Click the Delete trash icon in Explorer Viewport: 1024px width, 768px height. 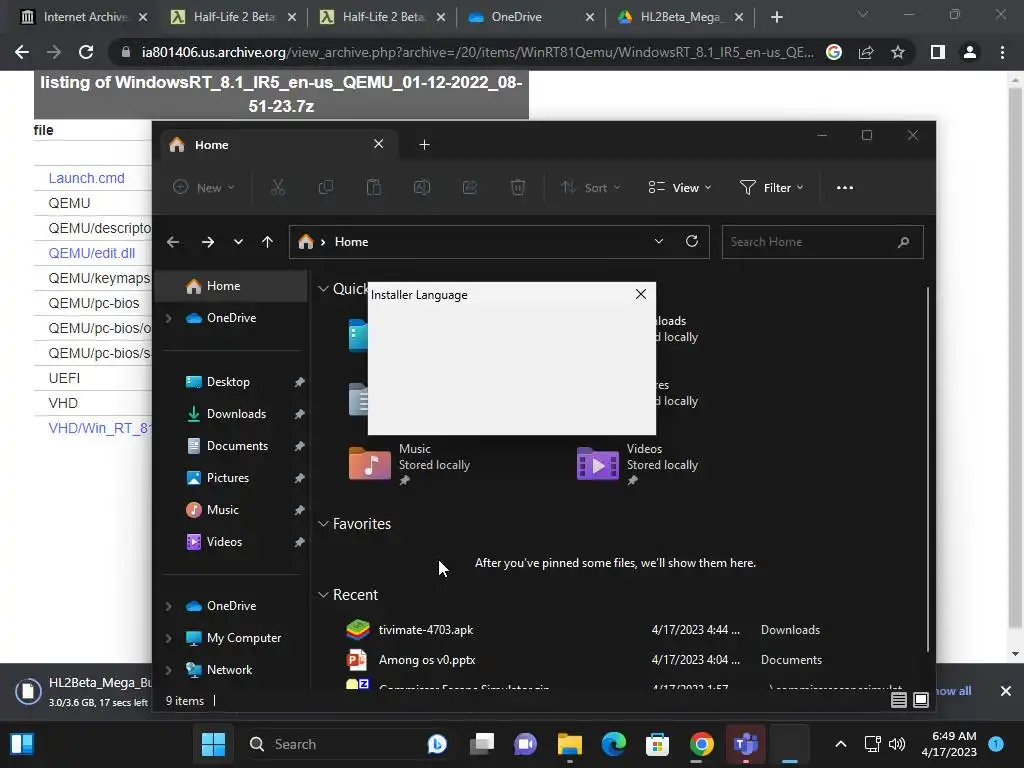518,187
